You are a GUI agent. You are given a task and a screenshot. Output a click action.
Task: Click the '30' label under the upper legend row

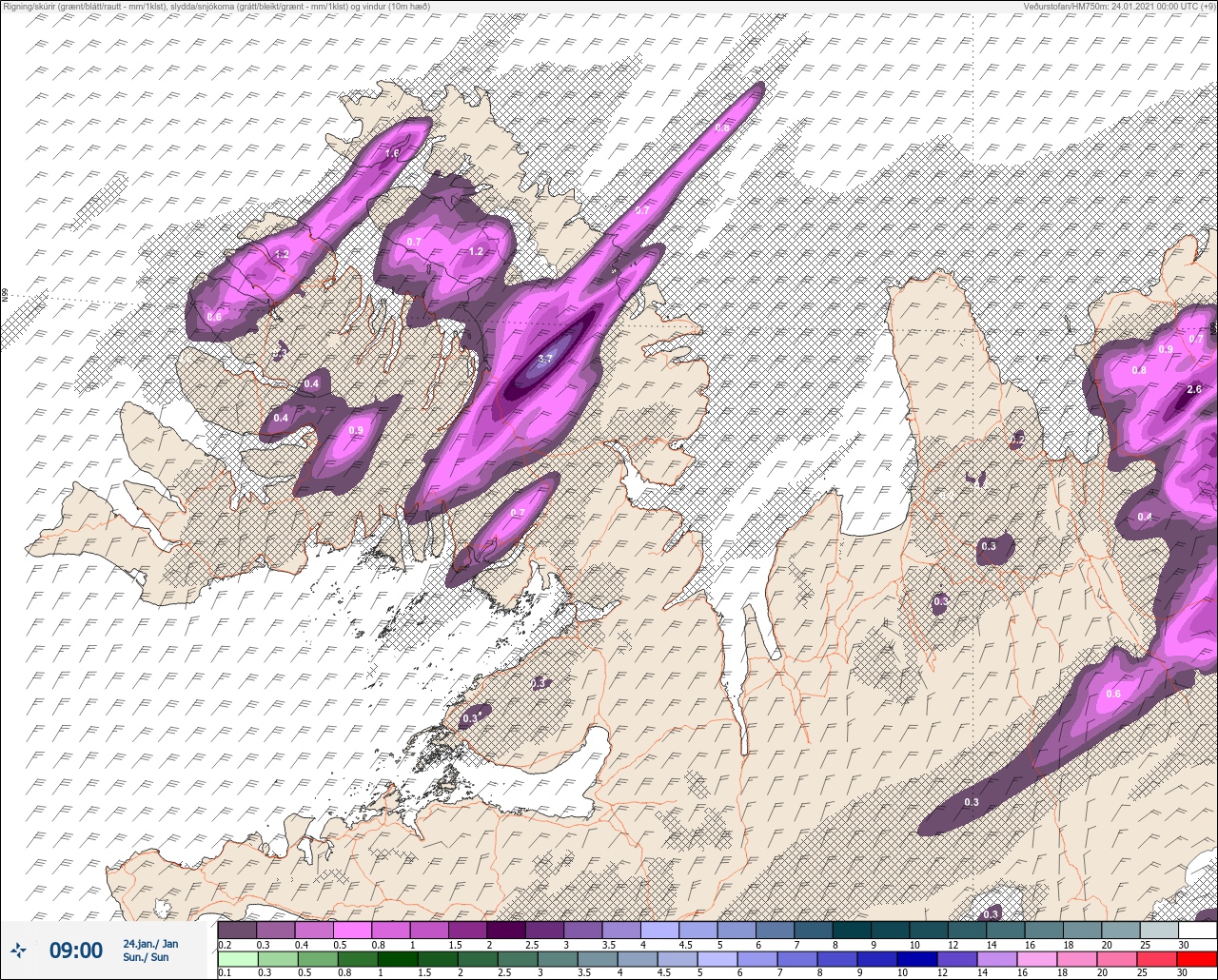tap(1184, 945)
